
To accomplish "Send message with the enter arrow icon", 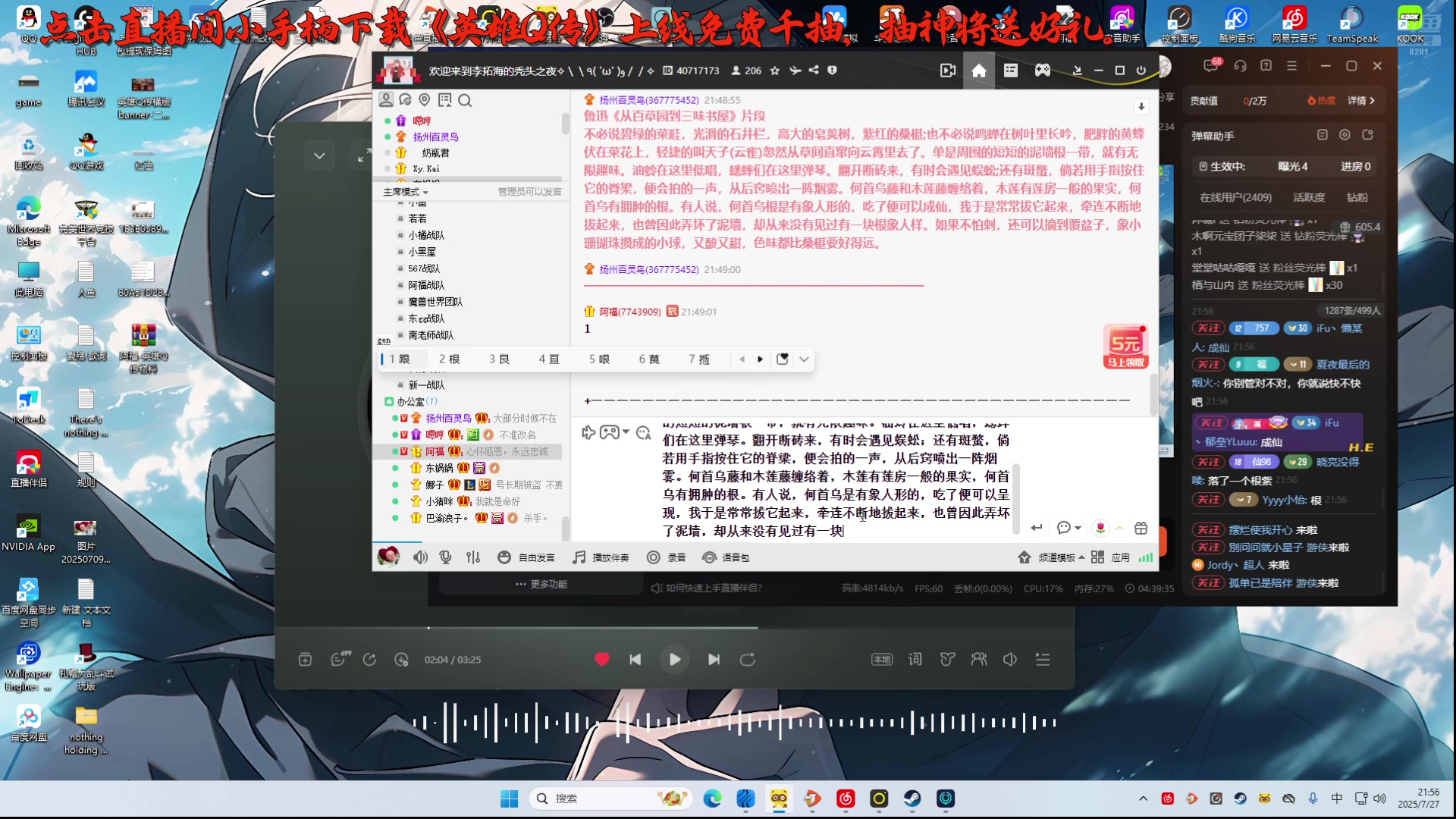I will pos(1037,528).
